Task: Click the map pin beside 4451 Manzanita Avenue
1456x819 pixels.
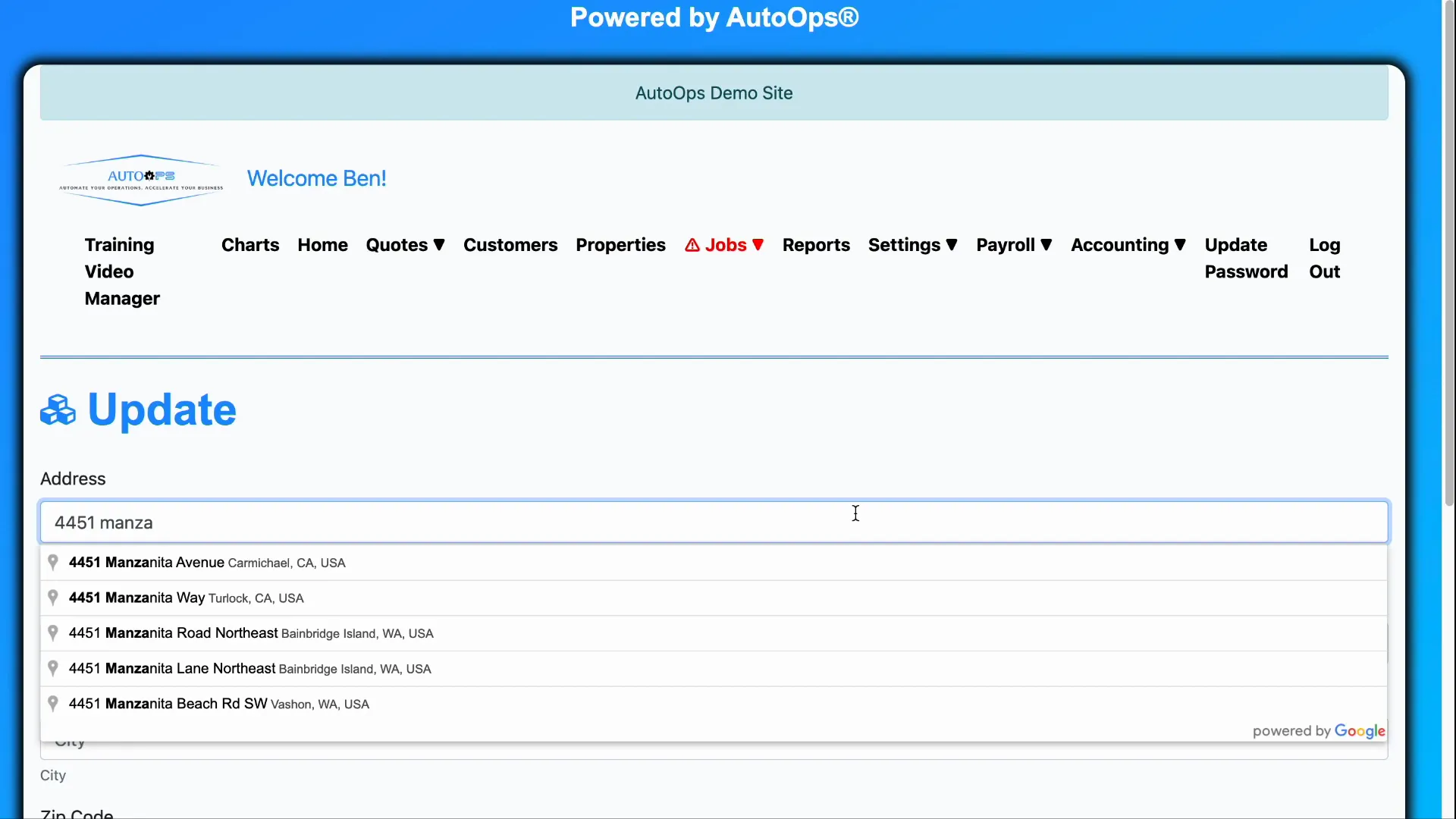Action: pos(53,563)
